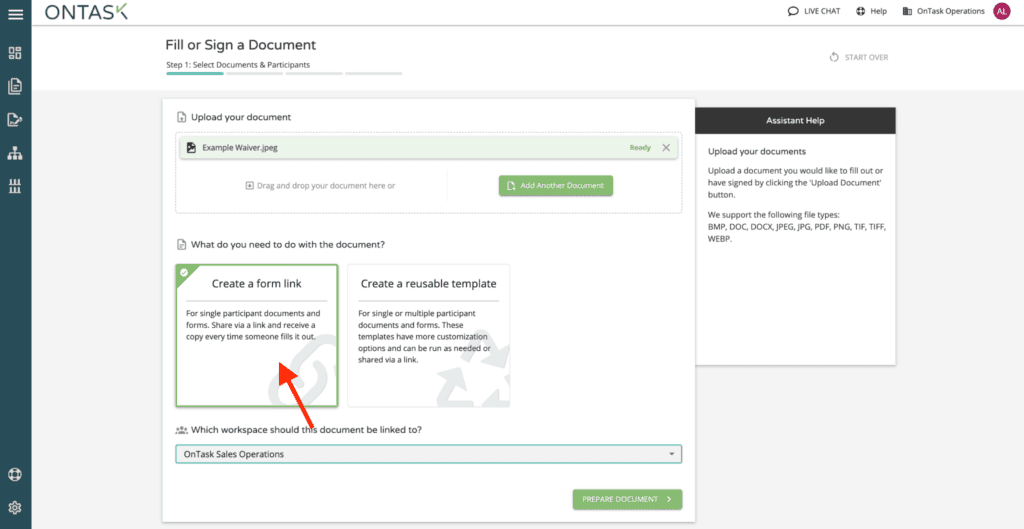
Task: Open the dashboard icon in sidebar
Action: point(15,53)
